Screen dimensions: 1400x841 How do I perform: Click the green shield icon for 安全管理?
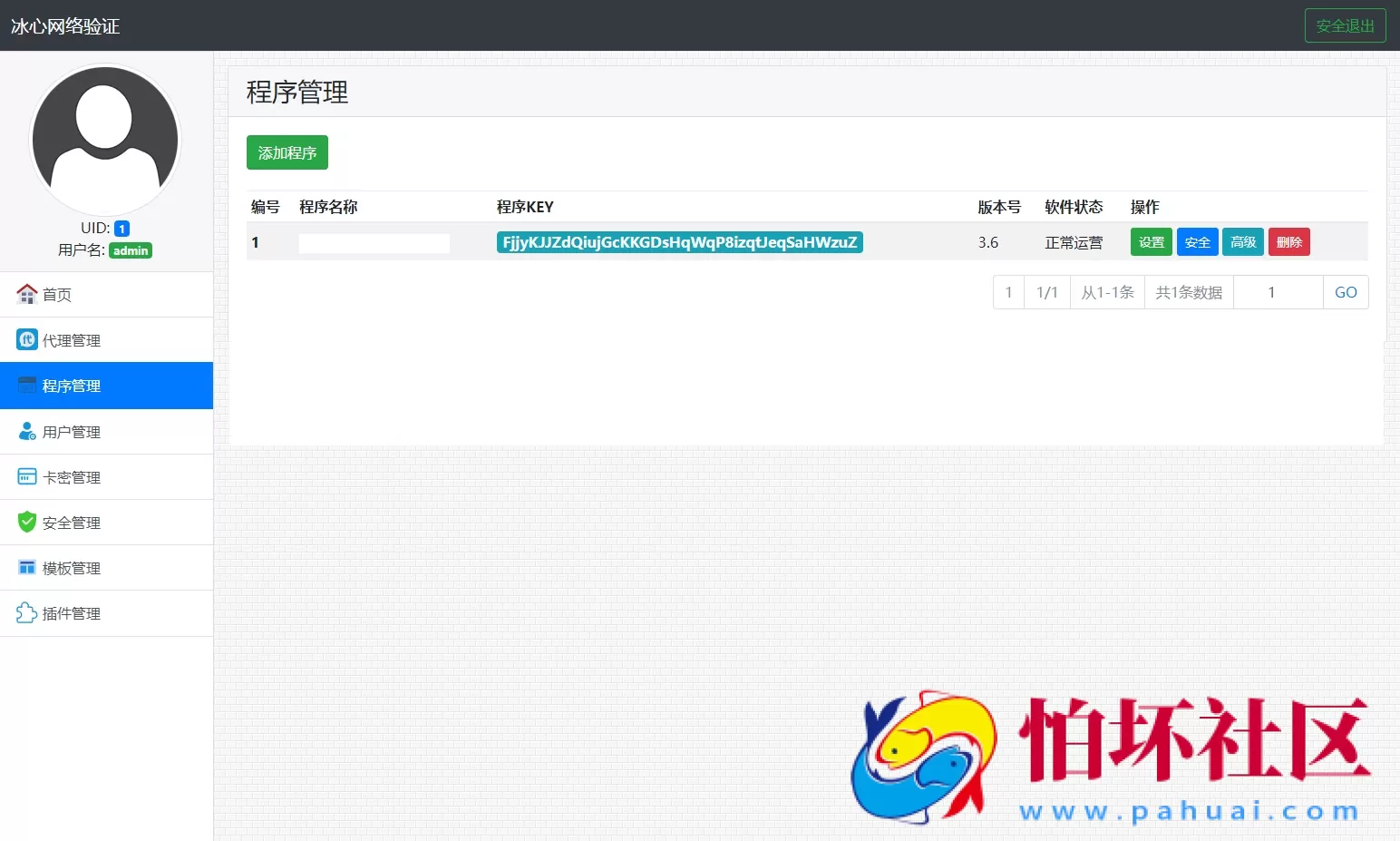(x=26, y=522)
